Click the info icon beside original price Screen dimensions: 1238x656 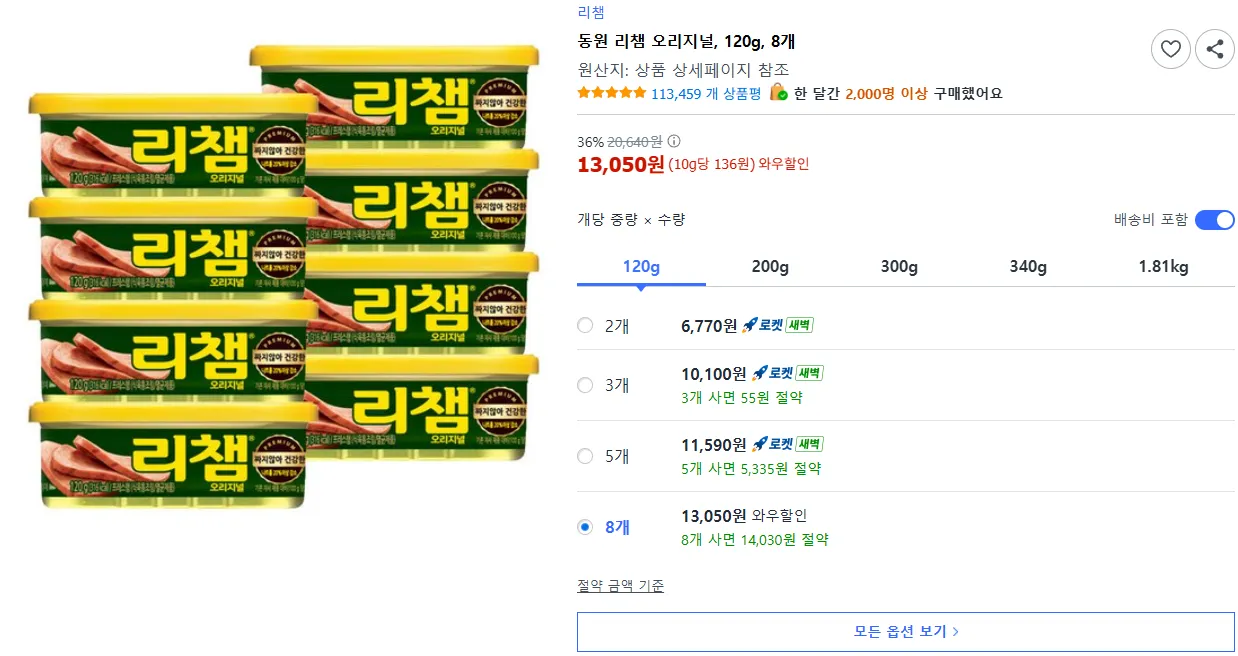[674, 141]
